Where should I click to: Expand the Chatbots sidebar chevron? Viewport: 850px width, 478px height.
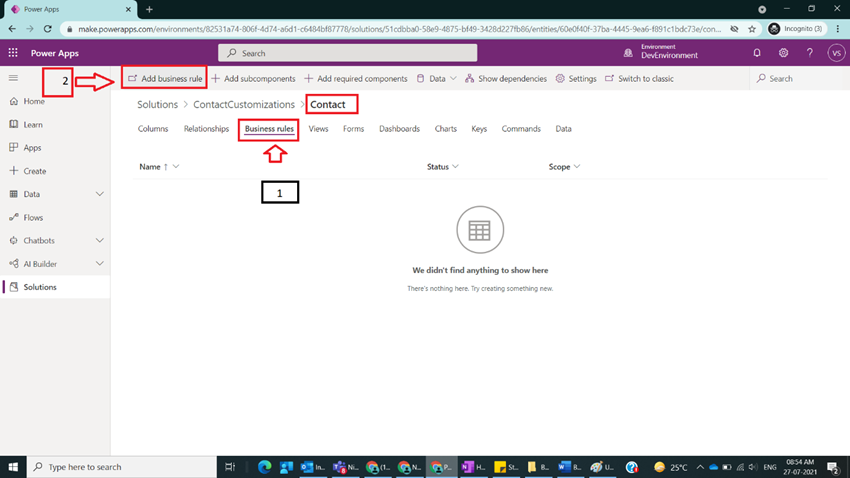click(100, 241)
